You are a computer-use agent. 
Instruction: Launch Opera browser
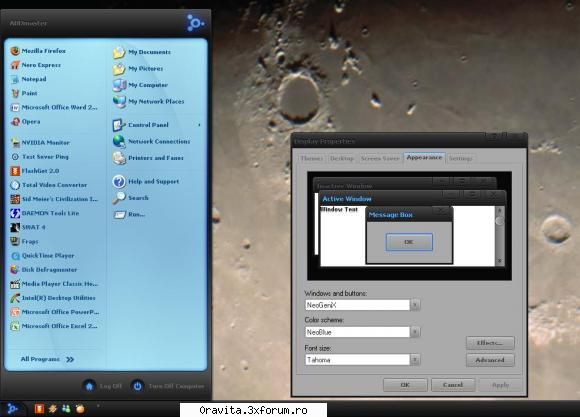(x=26, y=121)
